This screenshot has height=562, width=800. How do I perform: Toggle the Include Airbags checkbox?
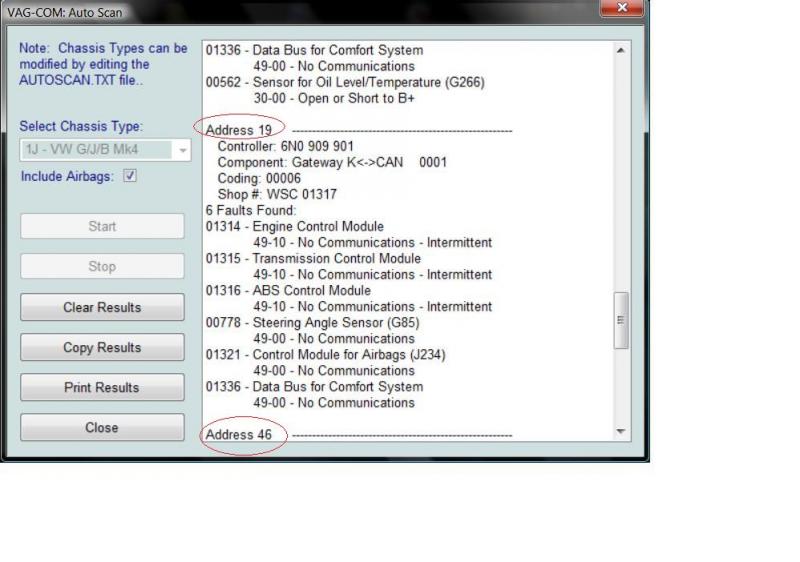(x=130, y=176)
